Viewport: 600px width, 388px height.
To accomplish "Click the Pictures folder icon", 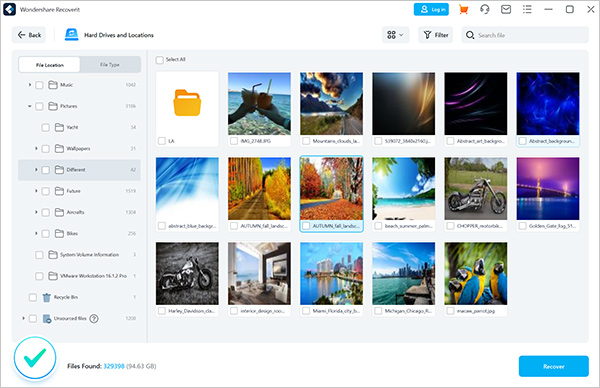I will click(53, 106).
